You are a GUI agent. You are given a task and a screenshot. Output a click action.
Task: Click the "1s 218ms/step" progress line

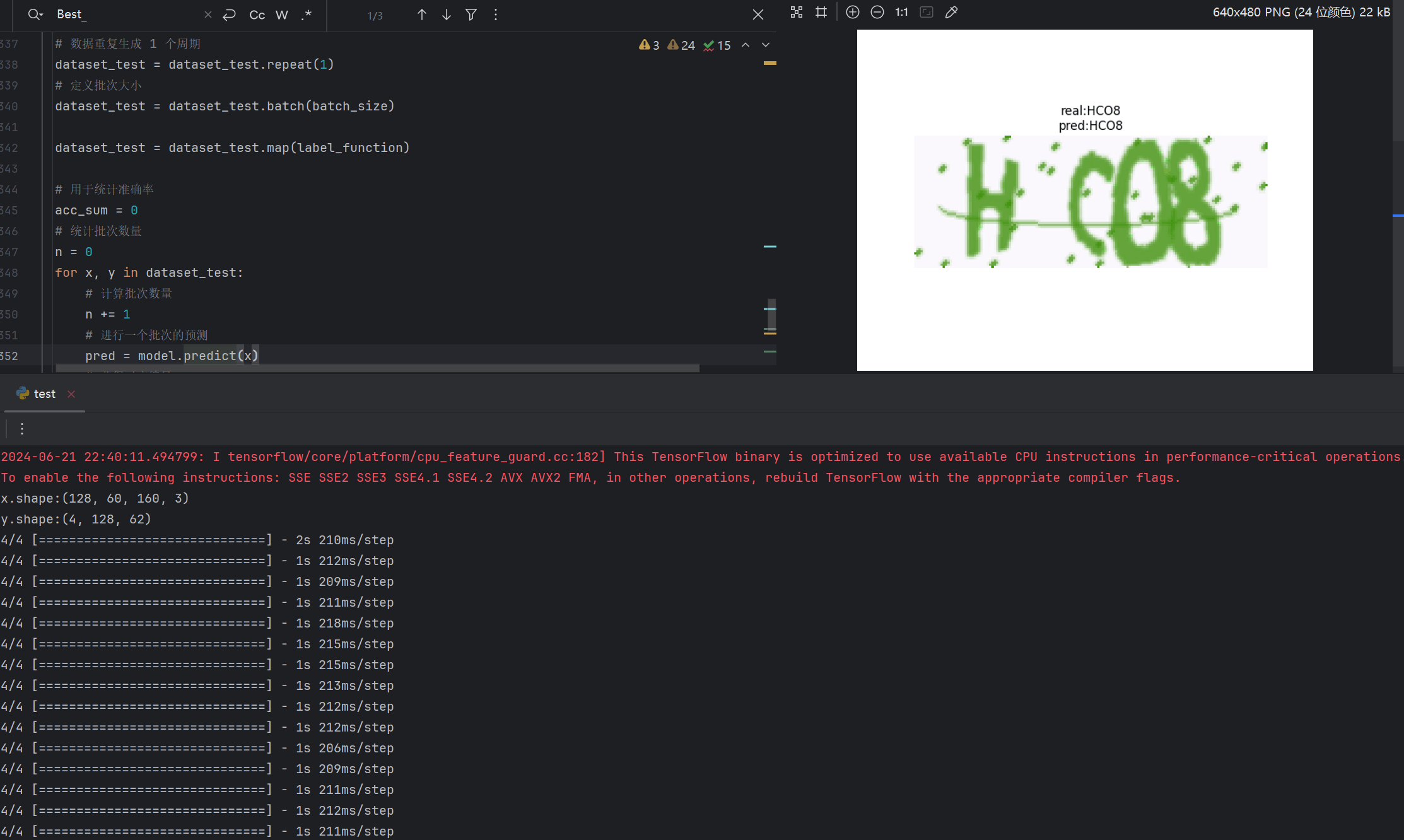(197, 623)
